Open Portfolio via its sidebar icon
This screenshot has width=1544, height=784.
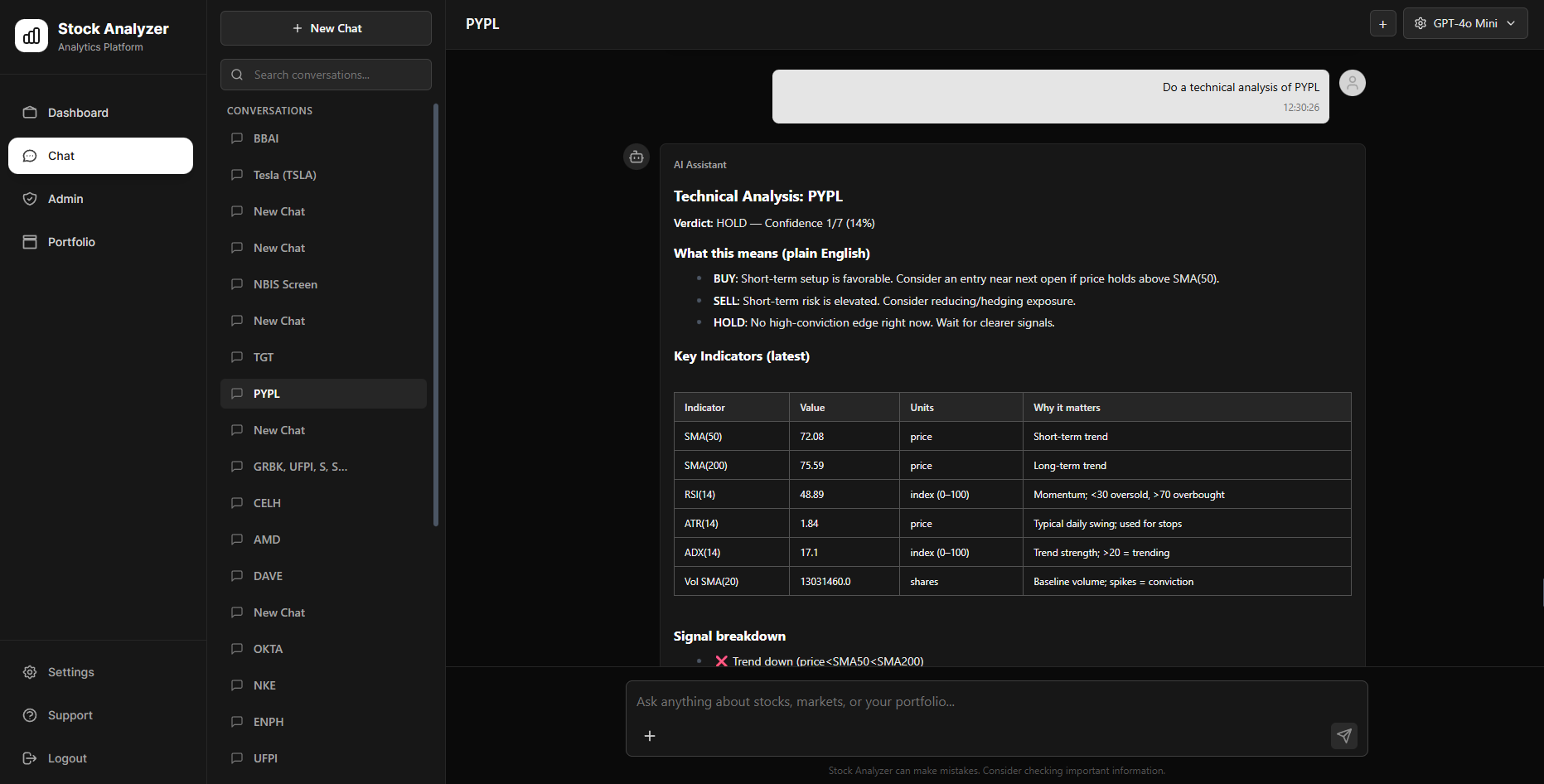tap(30, 241)
